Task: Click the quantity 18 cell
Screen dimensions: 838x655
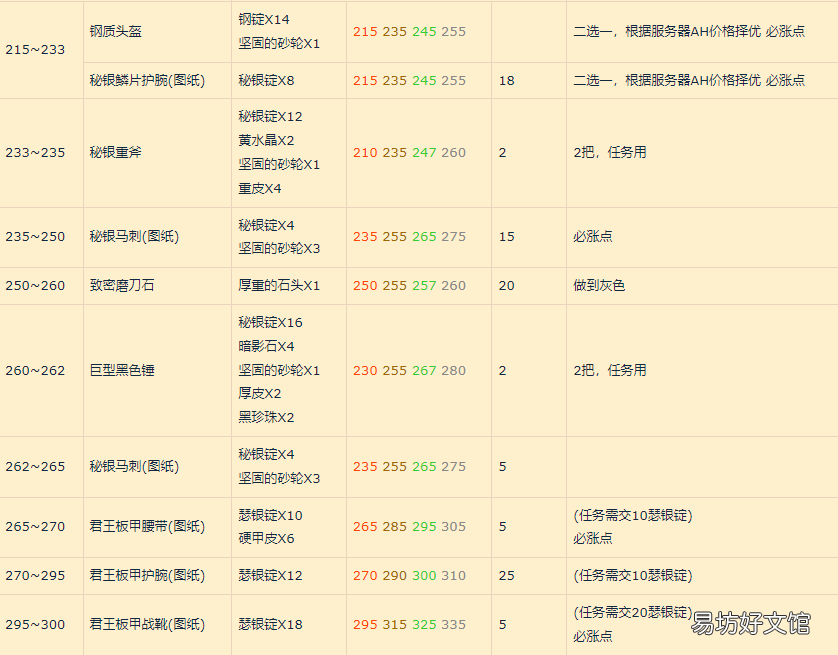Action: point(507,81)
